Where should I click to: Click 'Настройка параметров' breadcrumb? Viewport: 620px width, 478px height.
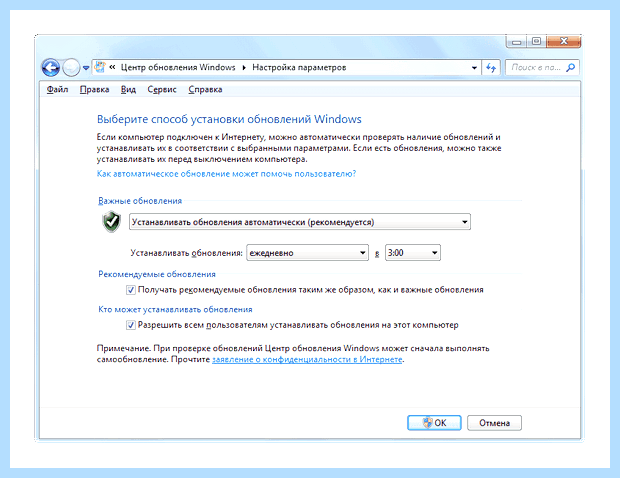tap(299, 68)
